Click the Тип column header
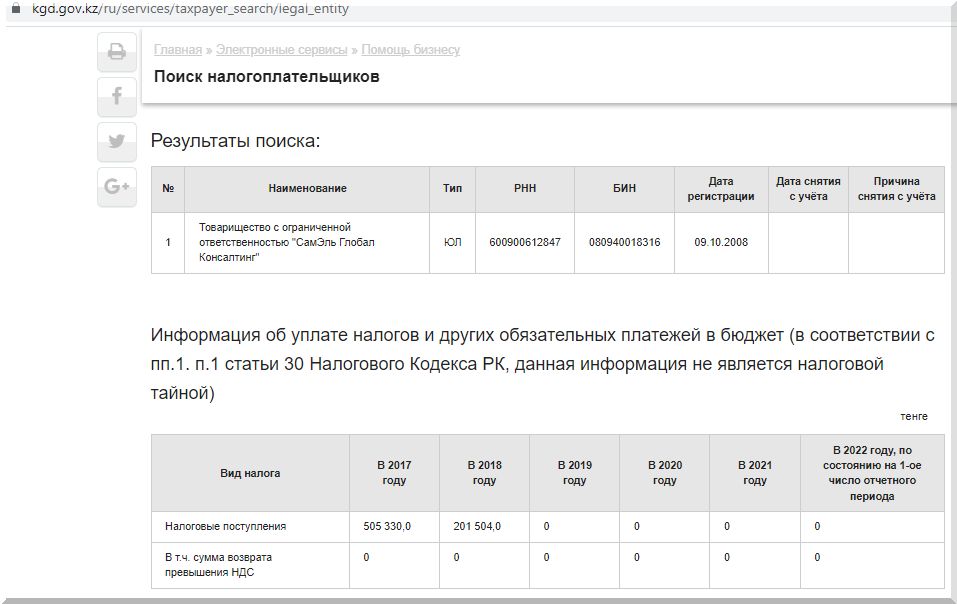 click(452, 189)
